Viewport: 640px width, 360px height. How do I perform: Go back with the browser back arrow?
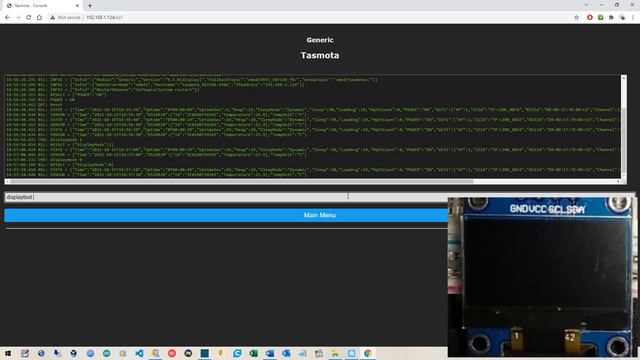tap(7, 18)
